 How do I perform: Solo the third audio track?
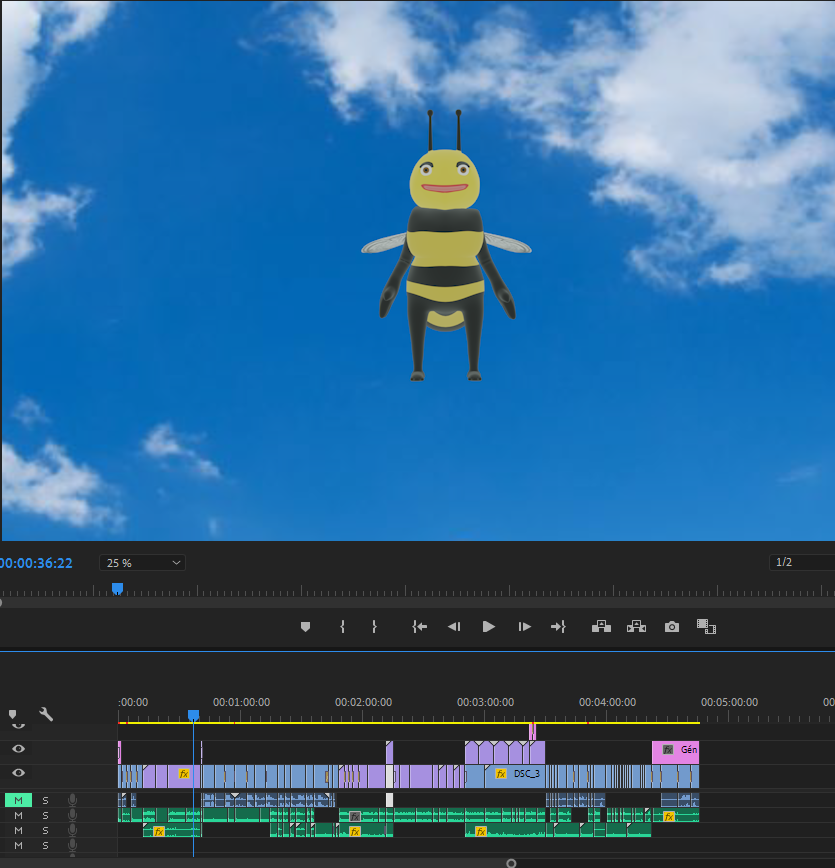[x=45, y=830]
